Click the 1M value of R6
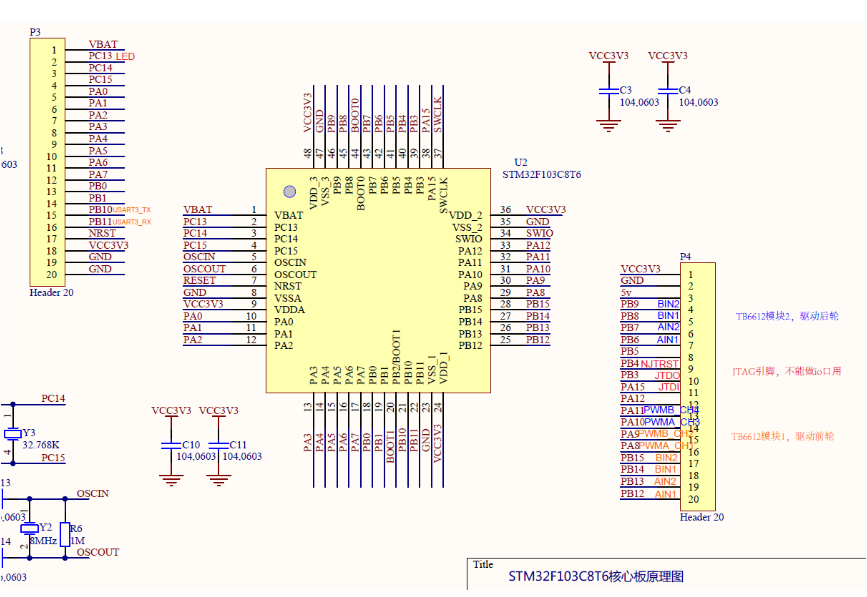Viewport: 867px width, 597px height. click(x=77, y=541)
